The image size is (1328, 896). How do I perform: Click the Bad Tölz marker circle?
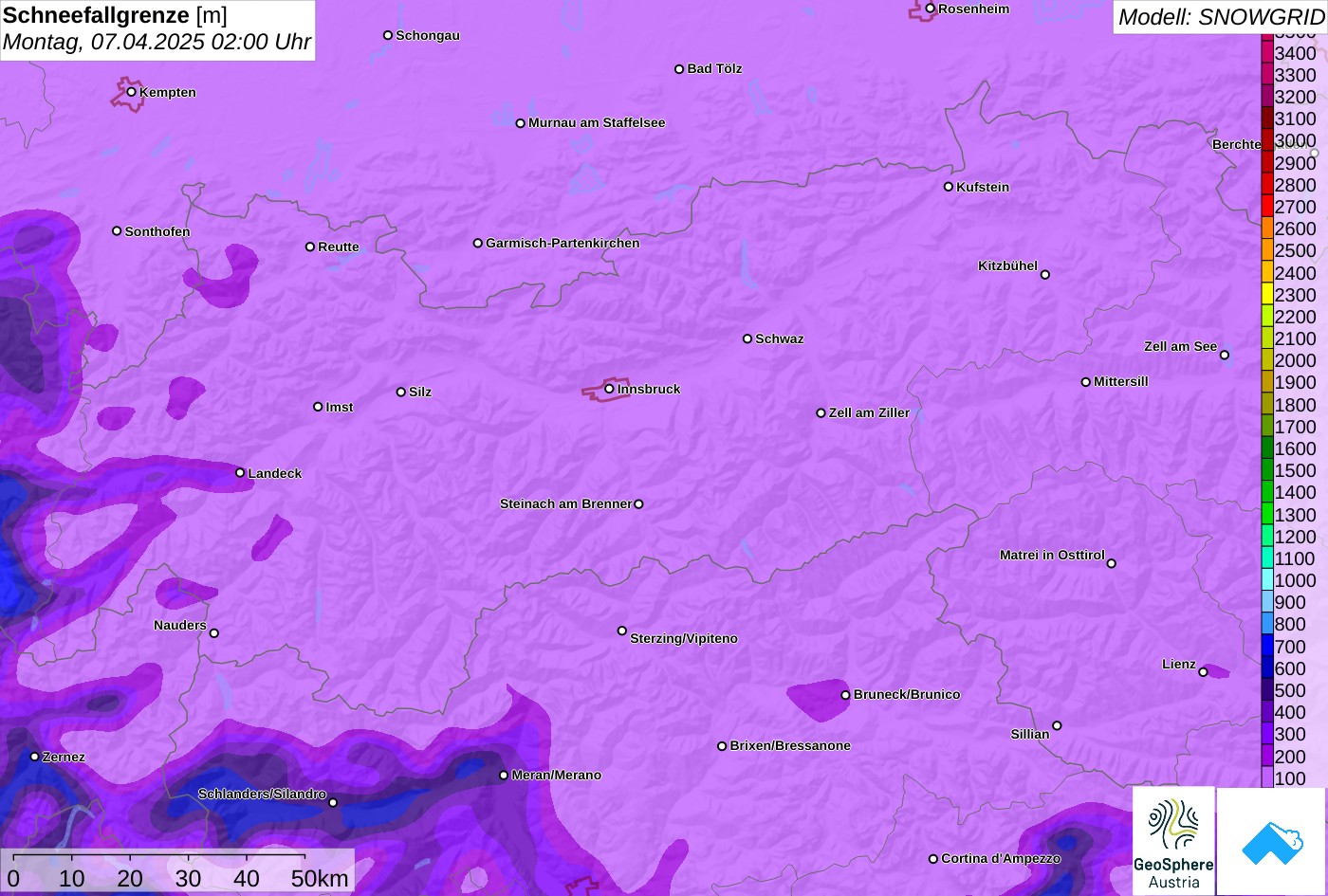coord(679,69)
